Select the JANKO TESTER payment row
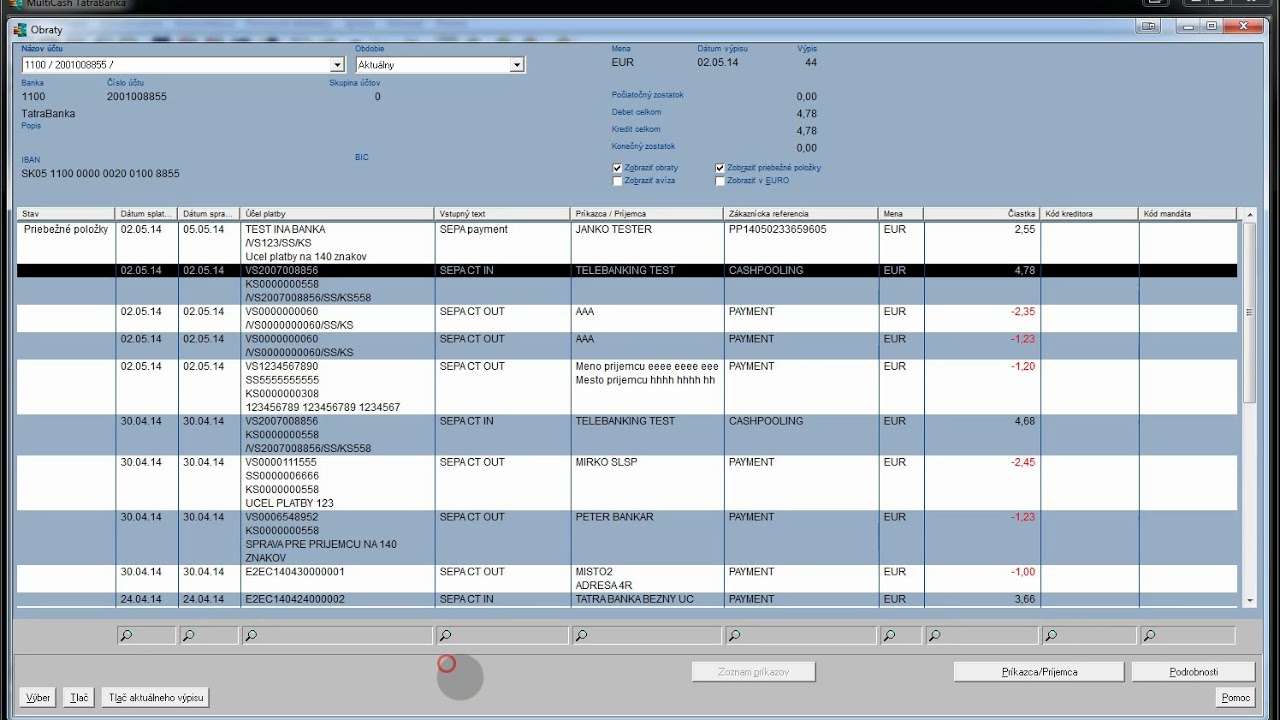This screenshot has height=720, width=1280. coord(627,243)
